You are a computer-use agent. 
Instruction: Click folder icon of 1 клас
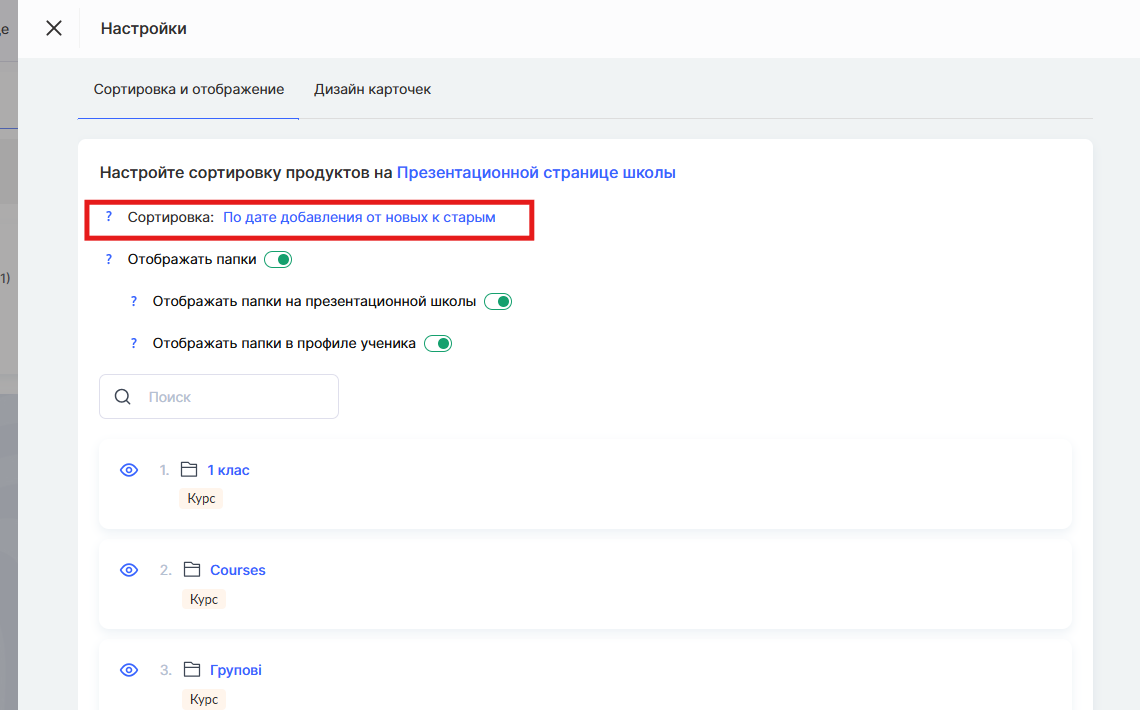click(x=188, y=470)
